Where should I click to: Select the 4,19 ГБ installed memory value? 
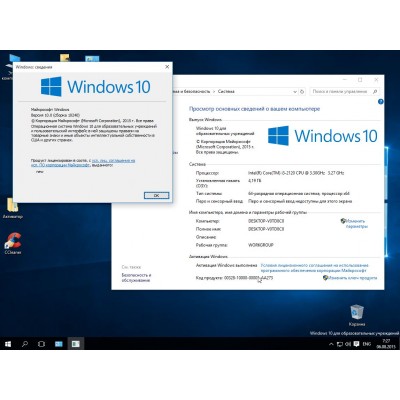pyautogui.click(x=255, y=181)
